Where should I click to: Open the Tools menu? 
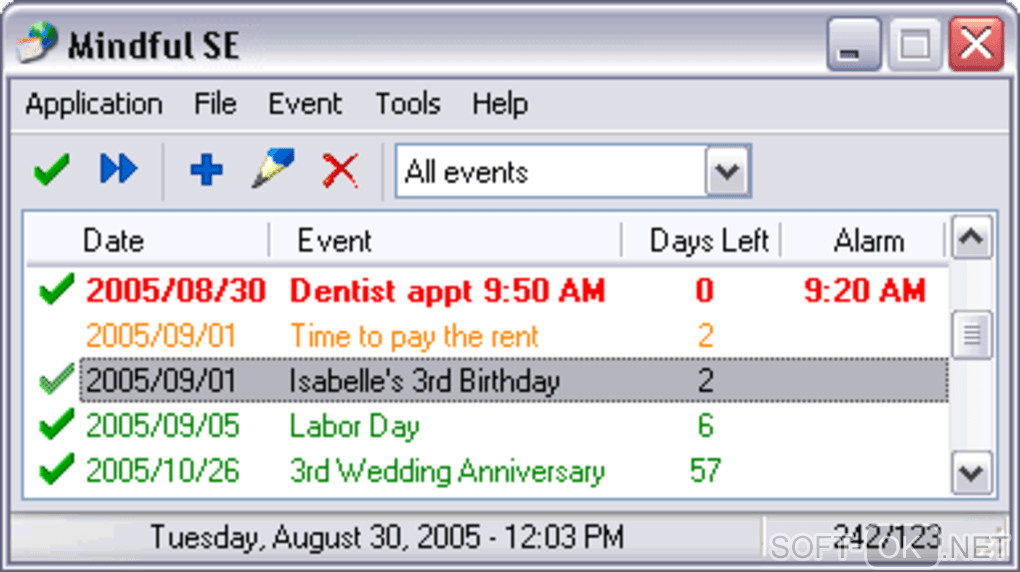(x=408, y=104)
